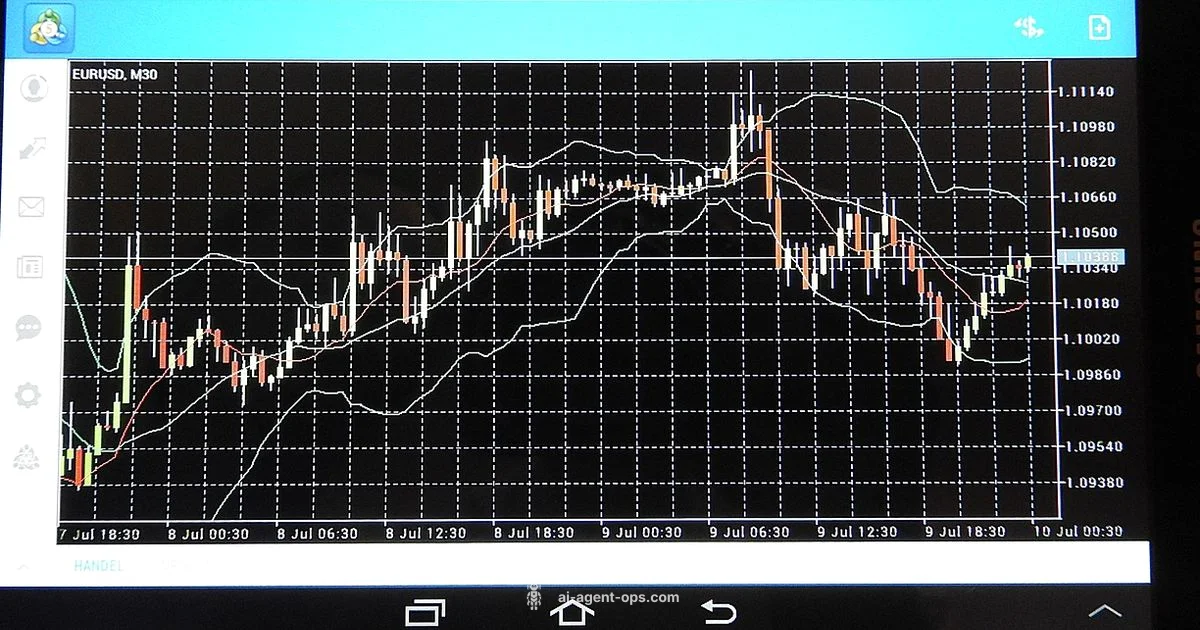Click the bottom people icon in the sidebar

(x=27, y=459)
